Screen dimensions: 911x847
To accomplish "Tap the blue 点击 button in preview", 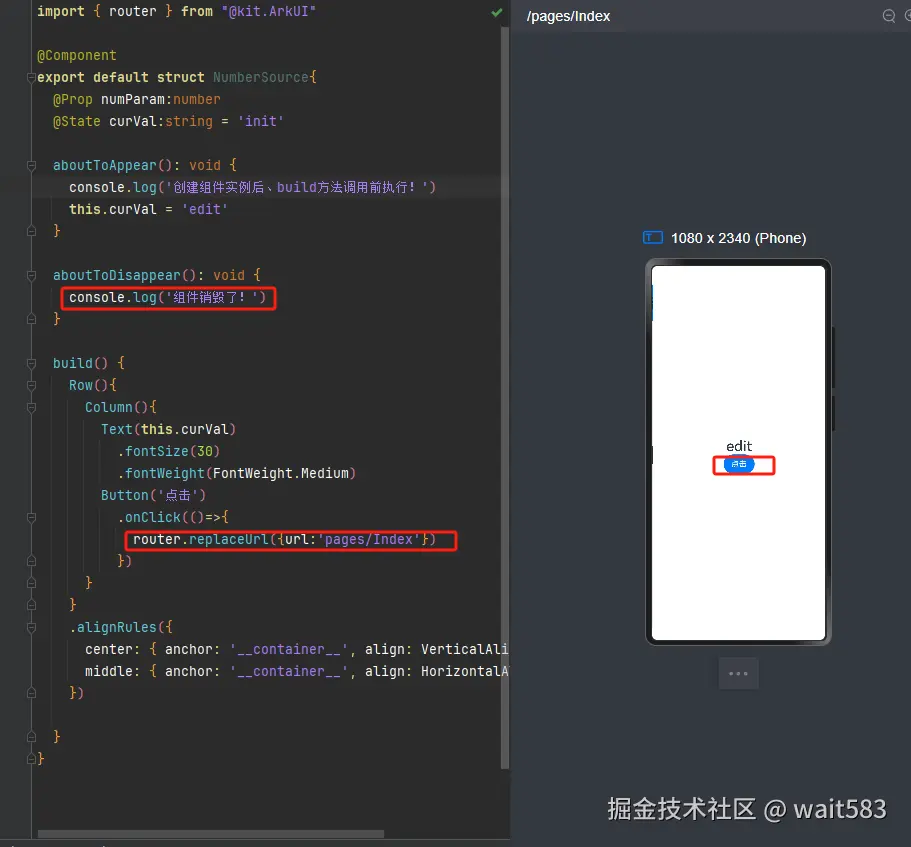I will pyautogui.click(x=738, y=464).
